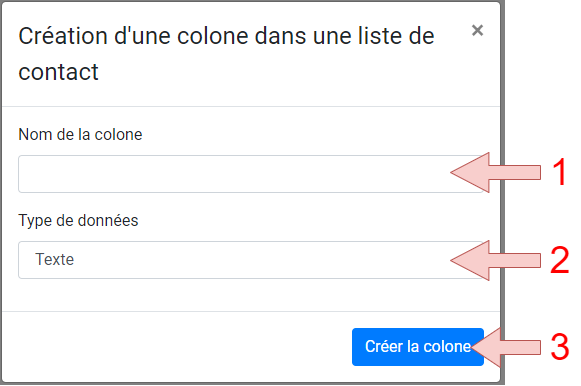Image resolution: width=581 pixels, height=386 pixels.
Task: Open the 'Type de données' dropdown
Action: (x=251, y=260)
